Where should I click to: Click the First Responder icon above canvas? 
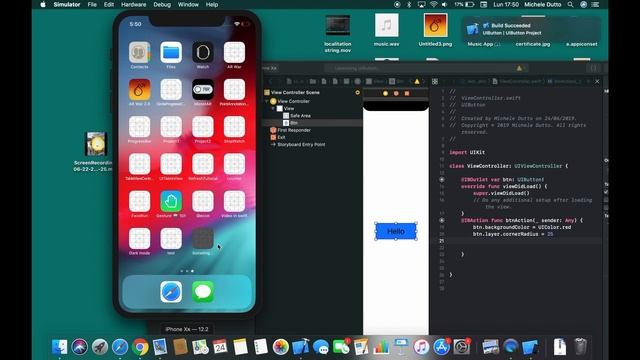pyautogui.click(x=396, y=93)
